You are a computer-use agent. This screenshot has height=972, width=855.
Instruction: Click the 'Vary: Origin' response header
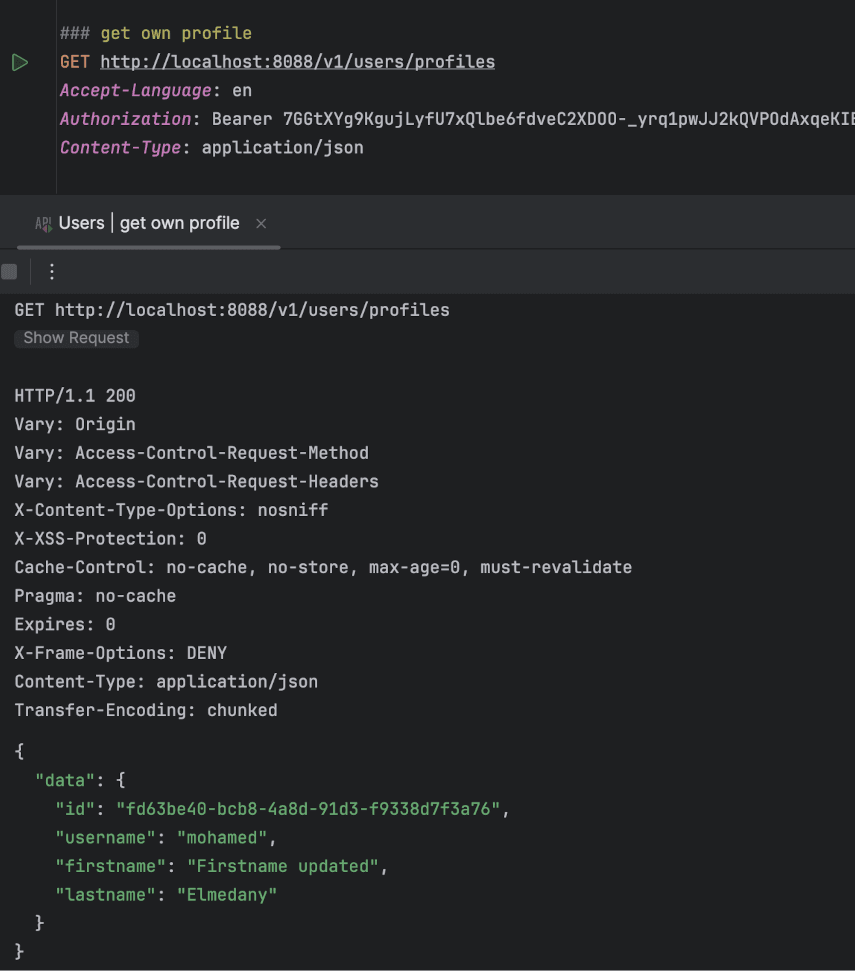coord(75,424)
